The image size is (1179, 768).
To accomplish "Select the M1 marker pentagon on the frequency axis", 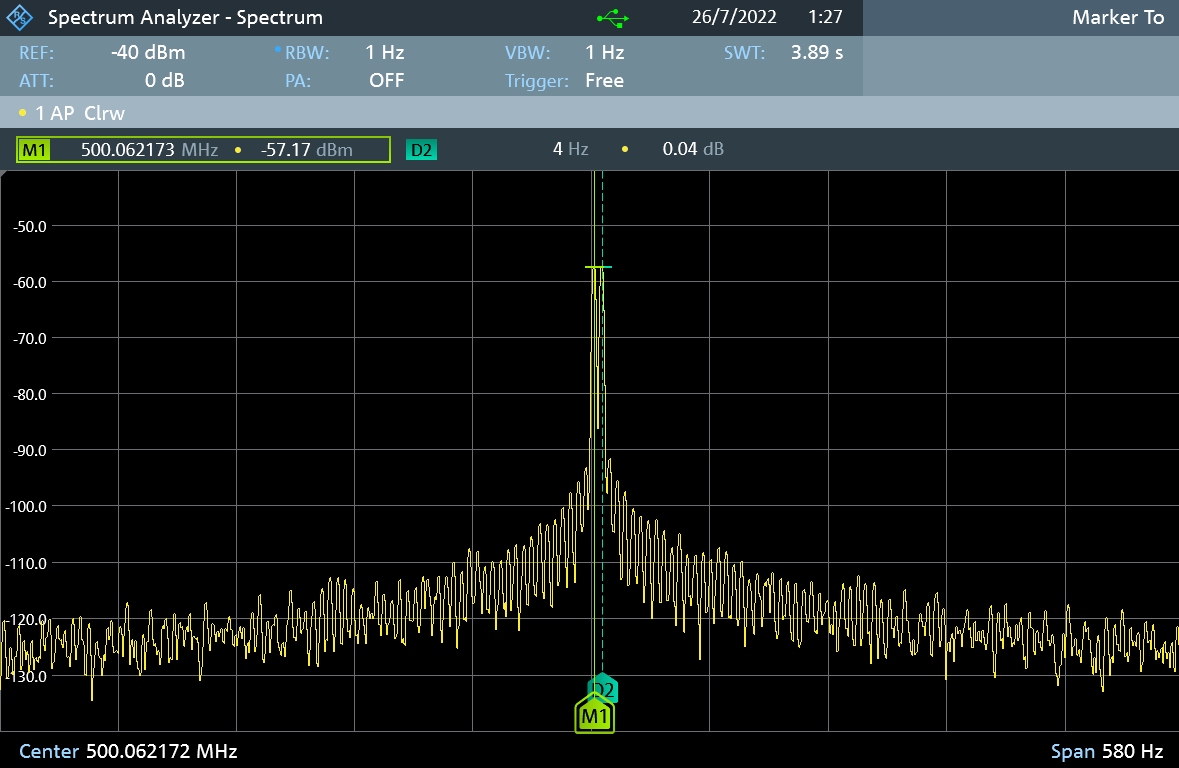I will click(594, 716).
